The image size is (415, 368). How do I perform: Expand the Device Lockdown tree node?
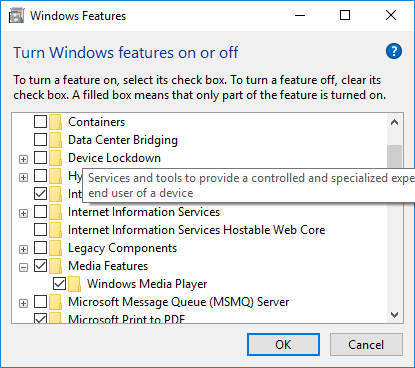point(23,159)
